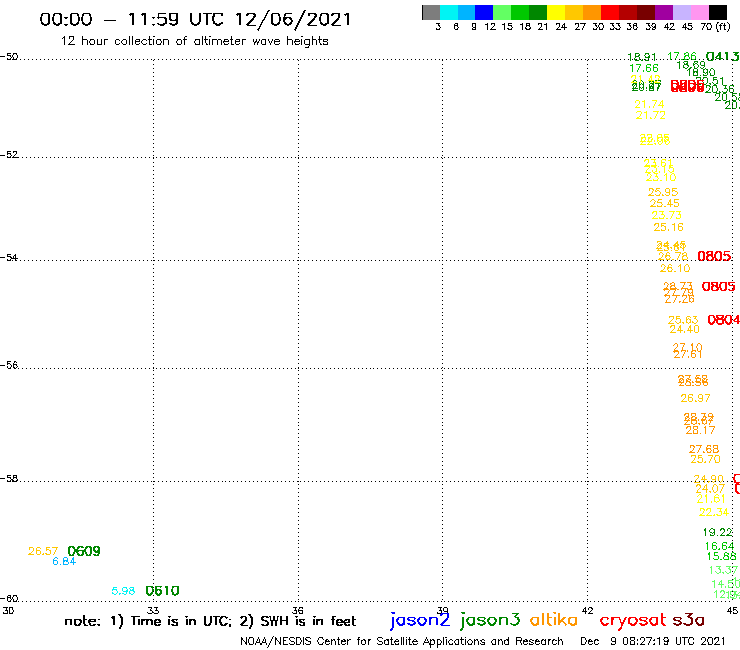Click the 18.91 wave height reading
This screenshot has height=650, width=740.
pos(642,57)
